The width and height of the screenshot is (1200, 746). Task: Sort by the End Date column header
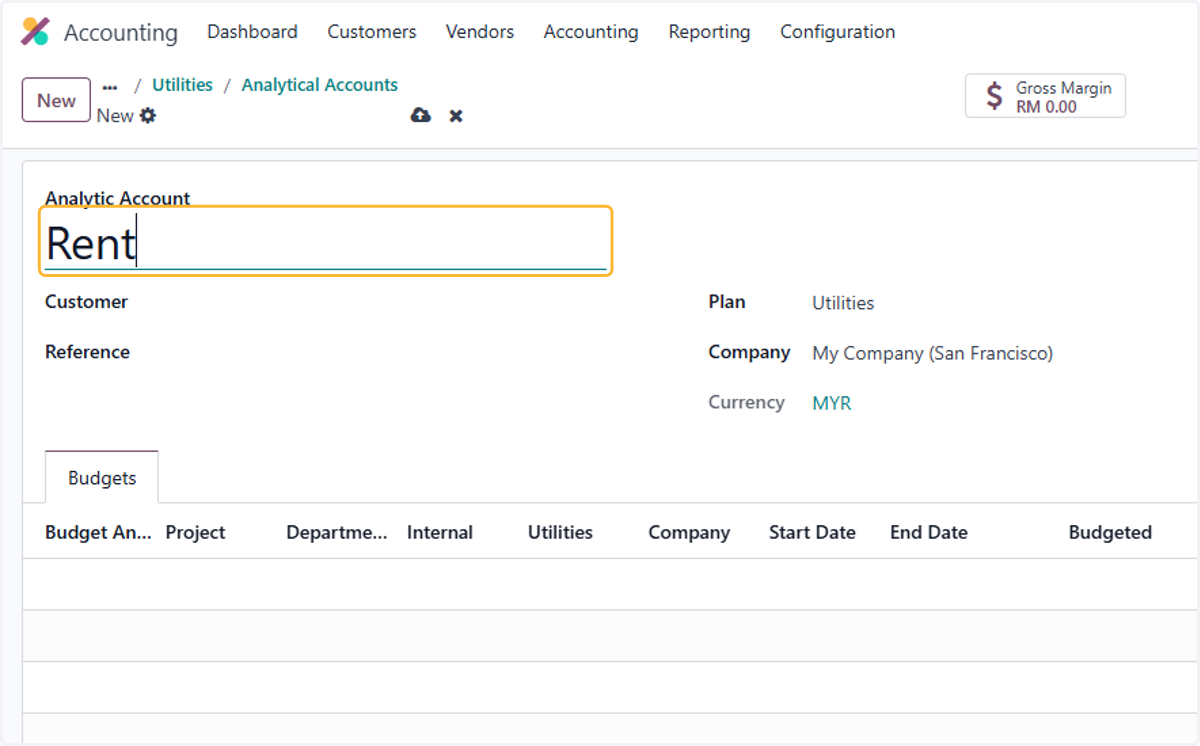click(929, 532)
